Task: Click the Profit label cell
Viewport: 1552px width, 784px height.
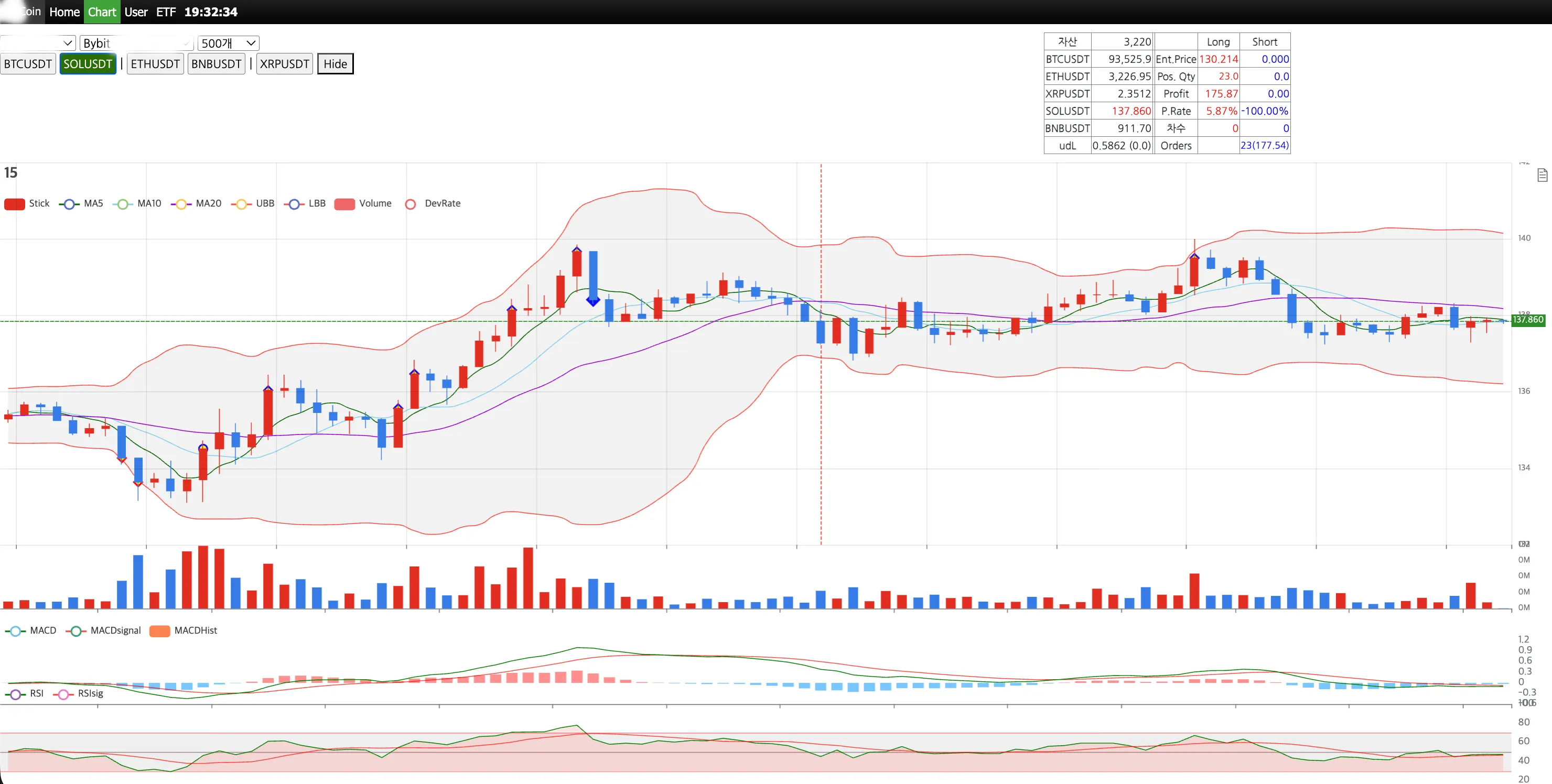Action: pos(1176,93)
